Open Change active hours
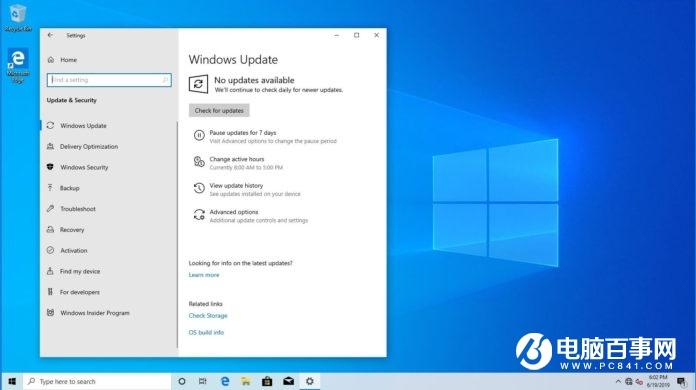This screenshot has height=390, width=696. click(x=237, y=159)
